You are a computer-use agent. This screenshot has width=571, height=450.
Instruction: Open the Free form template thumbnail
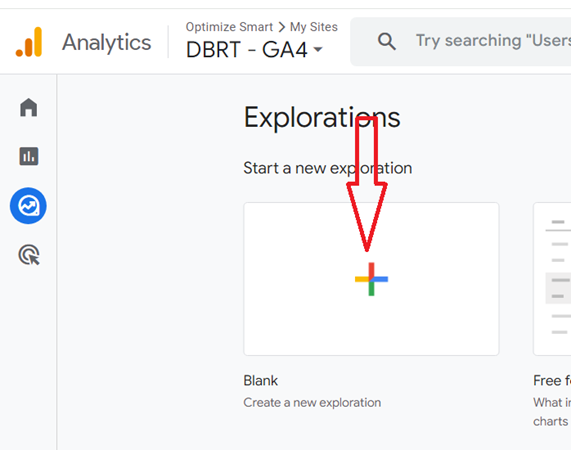click(x=552, y=279)
